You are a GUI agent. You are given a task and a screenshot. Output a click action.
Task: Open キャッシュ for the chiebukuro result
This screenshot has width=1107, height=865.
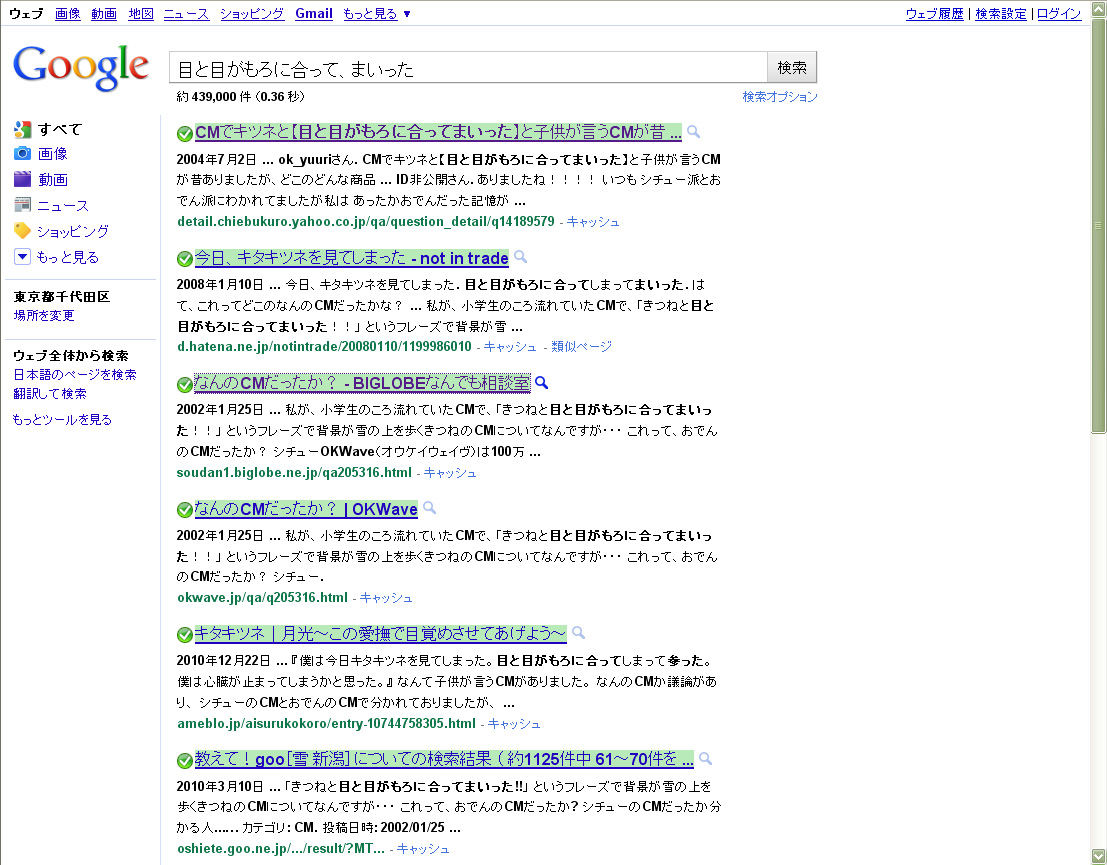pyautogui.click(x=593, y=222)
